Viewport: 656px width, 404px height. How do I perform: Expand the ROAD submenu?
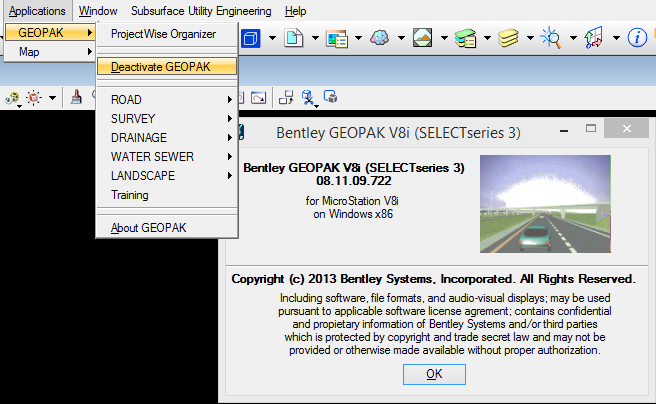coord(167,100)
